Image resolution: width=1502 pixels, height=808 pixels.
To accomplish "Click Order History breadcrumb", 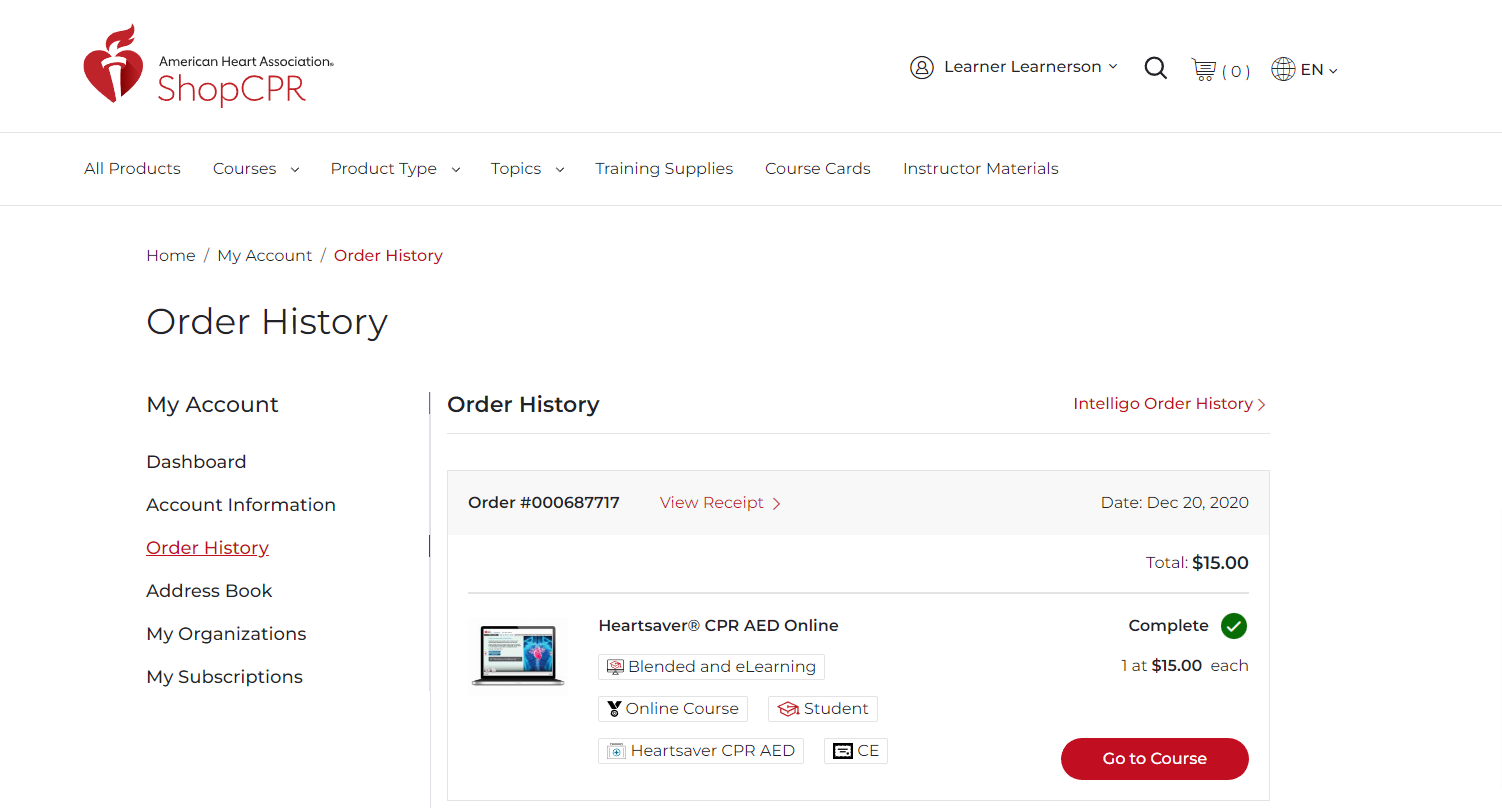I will click(388, 256).
